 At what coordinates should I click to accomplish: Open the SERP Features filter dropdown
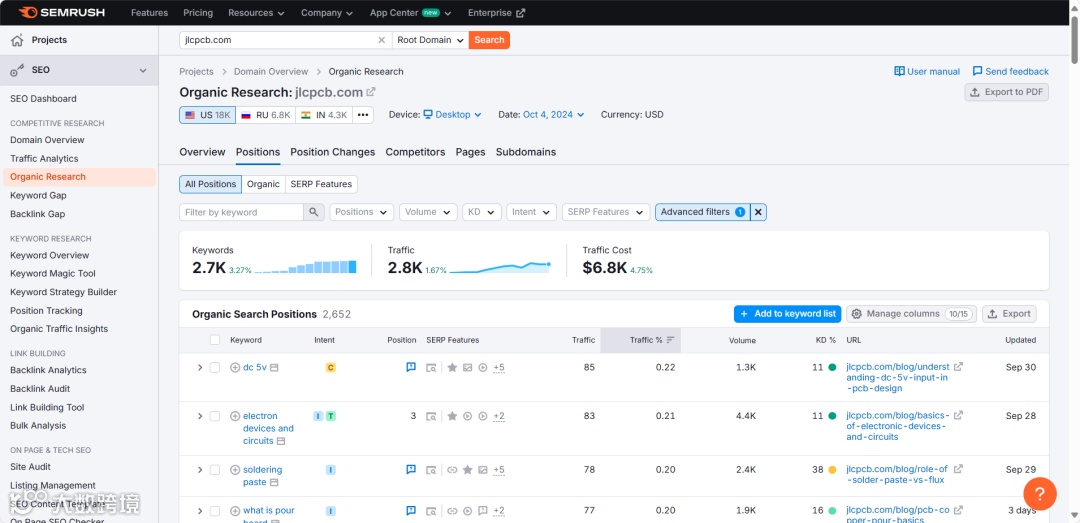pyautogui.click(x=606, y=212)
